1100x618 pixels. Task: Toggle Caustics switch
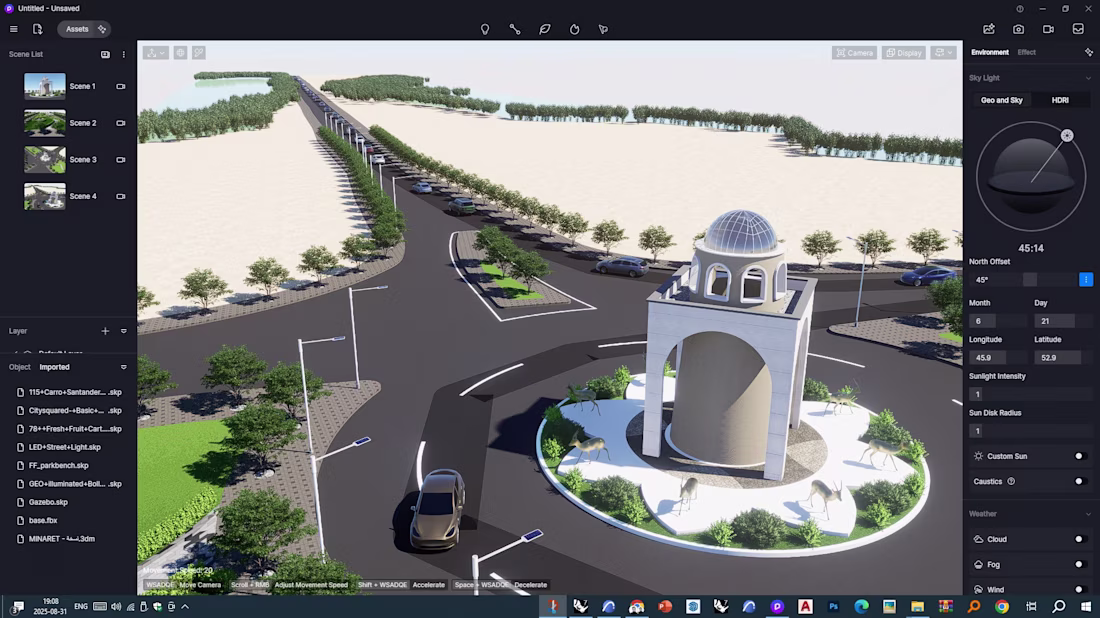pos(1080,482)
